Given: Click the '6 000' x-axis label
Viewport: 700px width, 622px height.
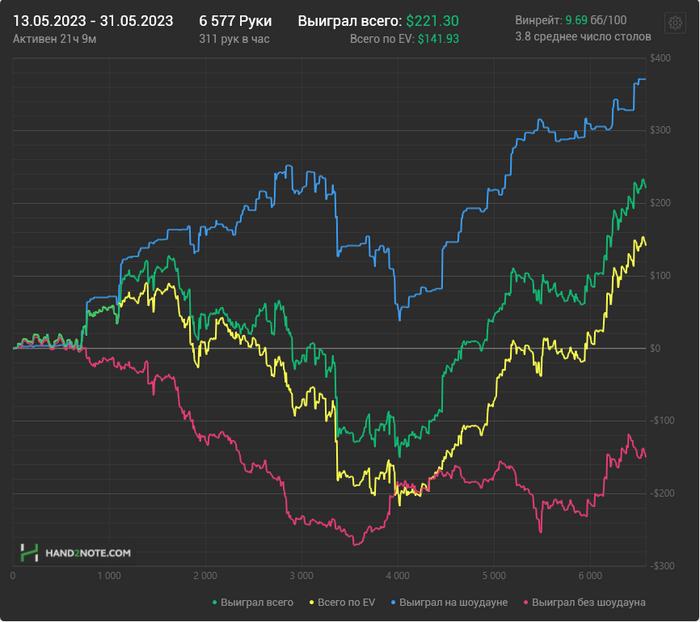Looking at the screenshot, I should point(590,576).
